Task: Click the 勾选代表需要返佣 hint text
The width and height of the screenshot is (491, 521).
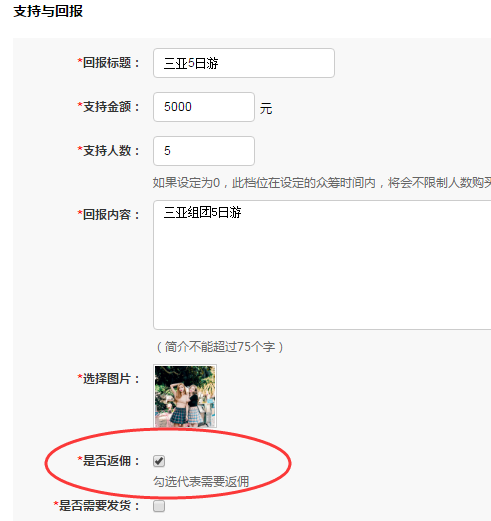Action: 201,481
